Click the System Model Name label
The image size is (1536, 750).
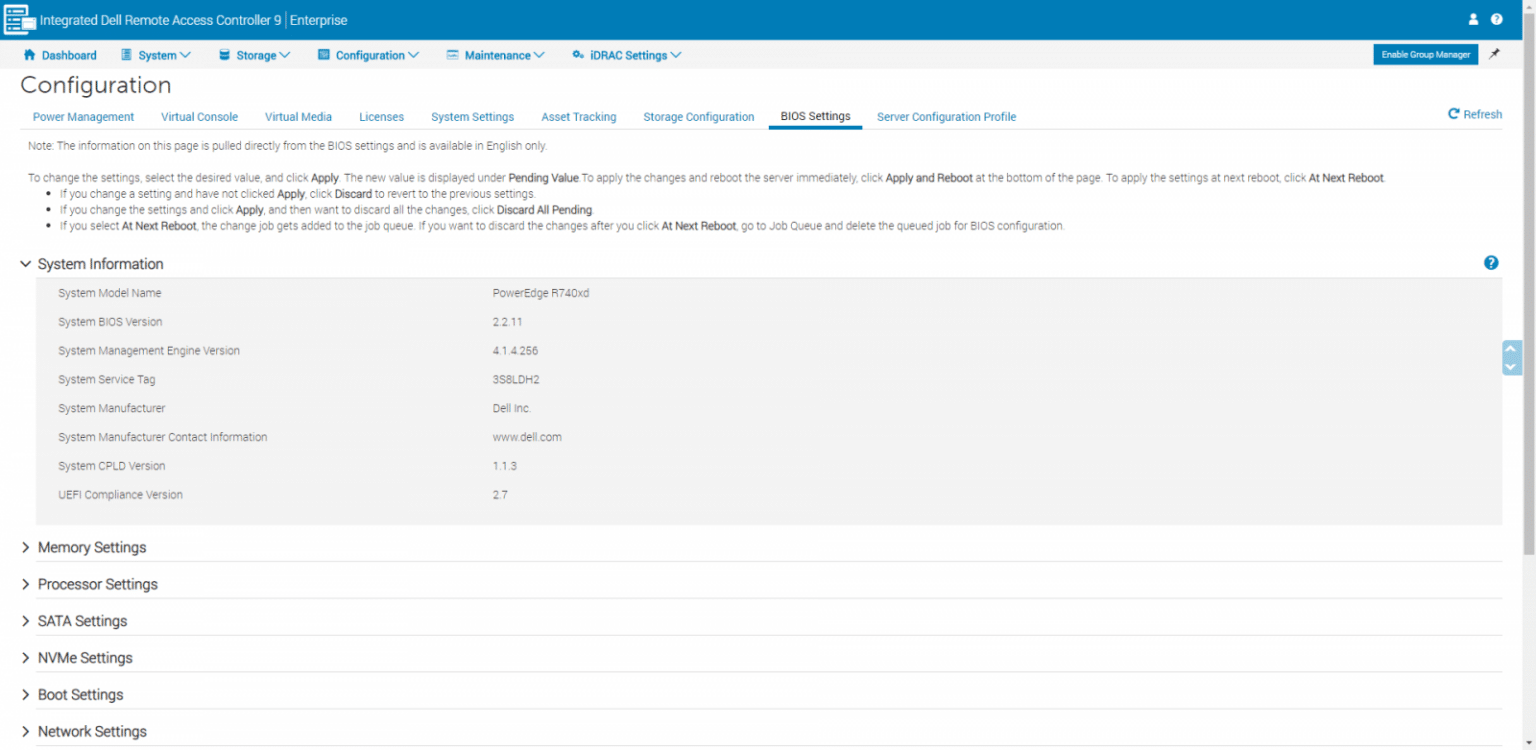click(x=109, y=293)
